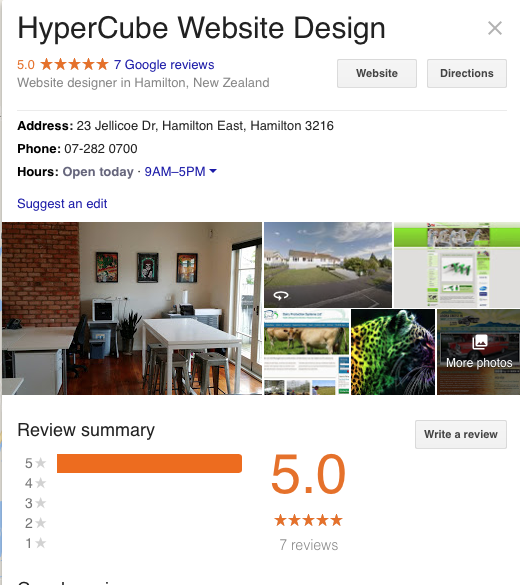Screen dimensions: 520x585
Task: Open the cows website screenshot thumbnail
Action: (x=307, y=352)
